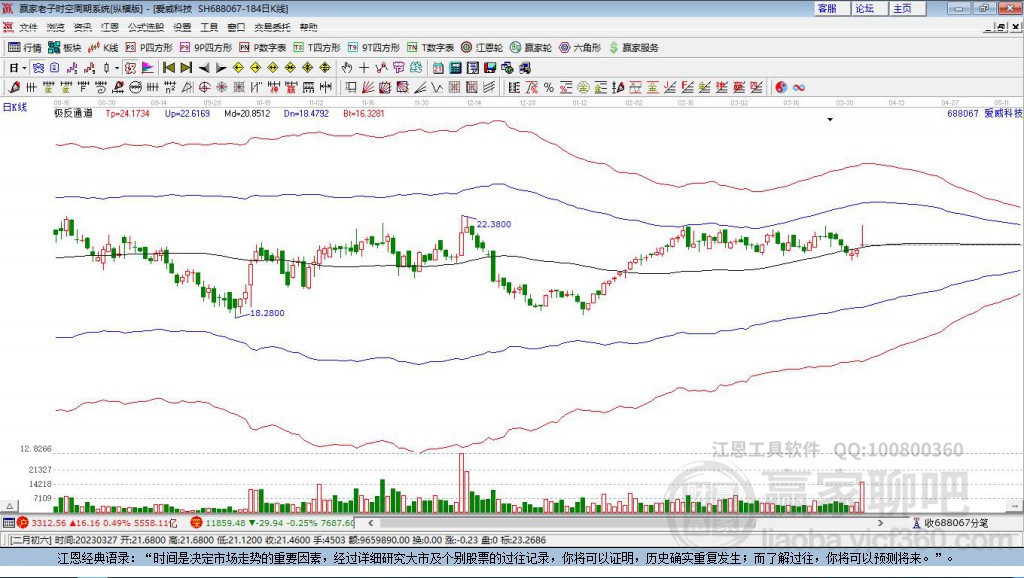1024x578 pixels.
Task: Select the Gann fan lines tool
Action: pos(368,88)
